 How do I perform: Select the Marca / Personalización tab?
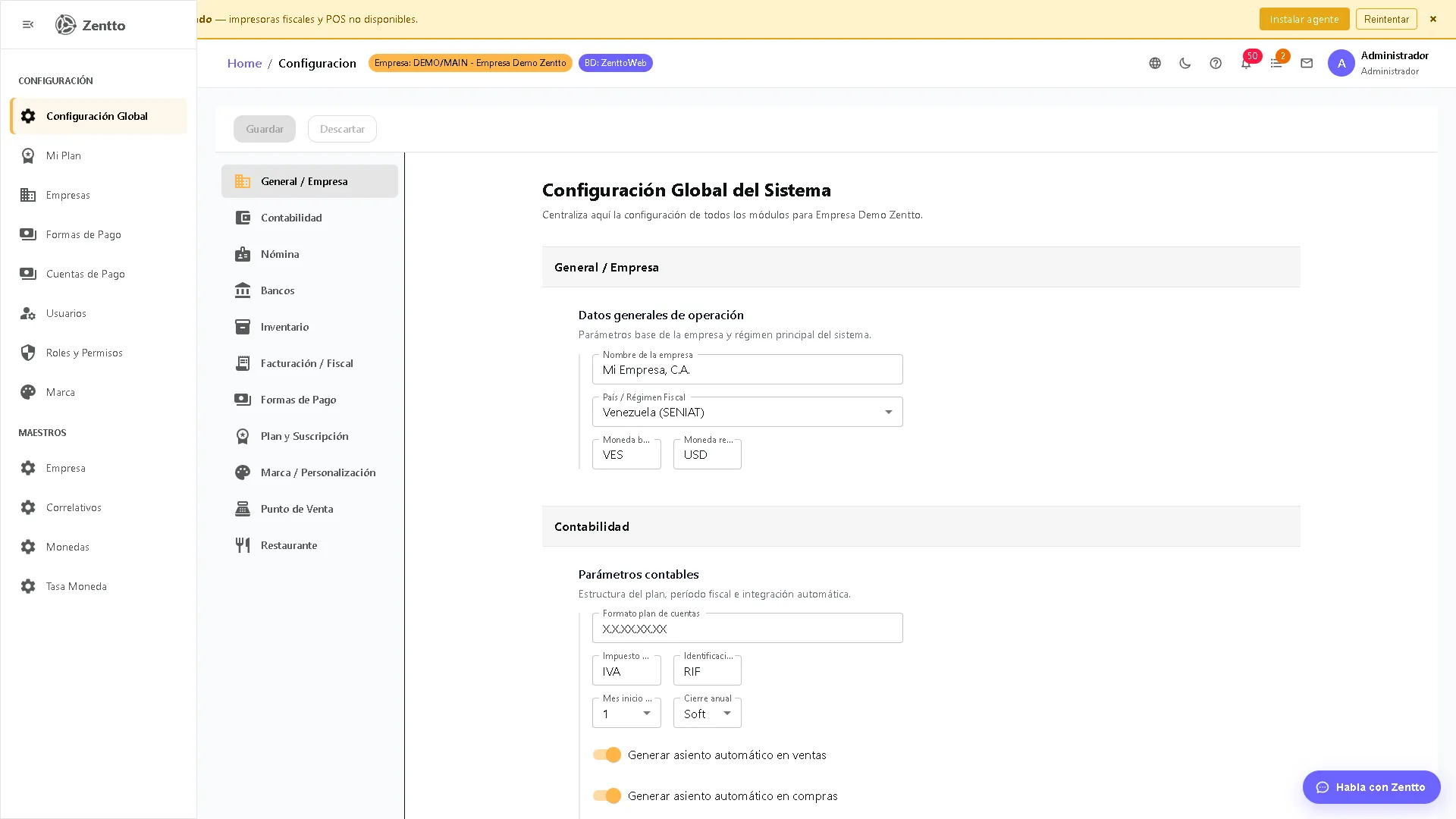coord(309,472)
